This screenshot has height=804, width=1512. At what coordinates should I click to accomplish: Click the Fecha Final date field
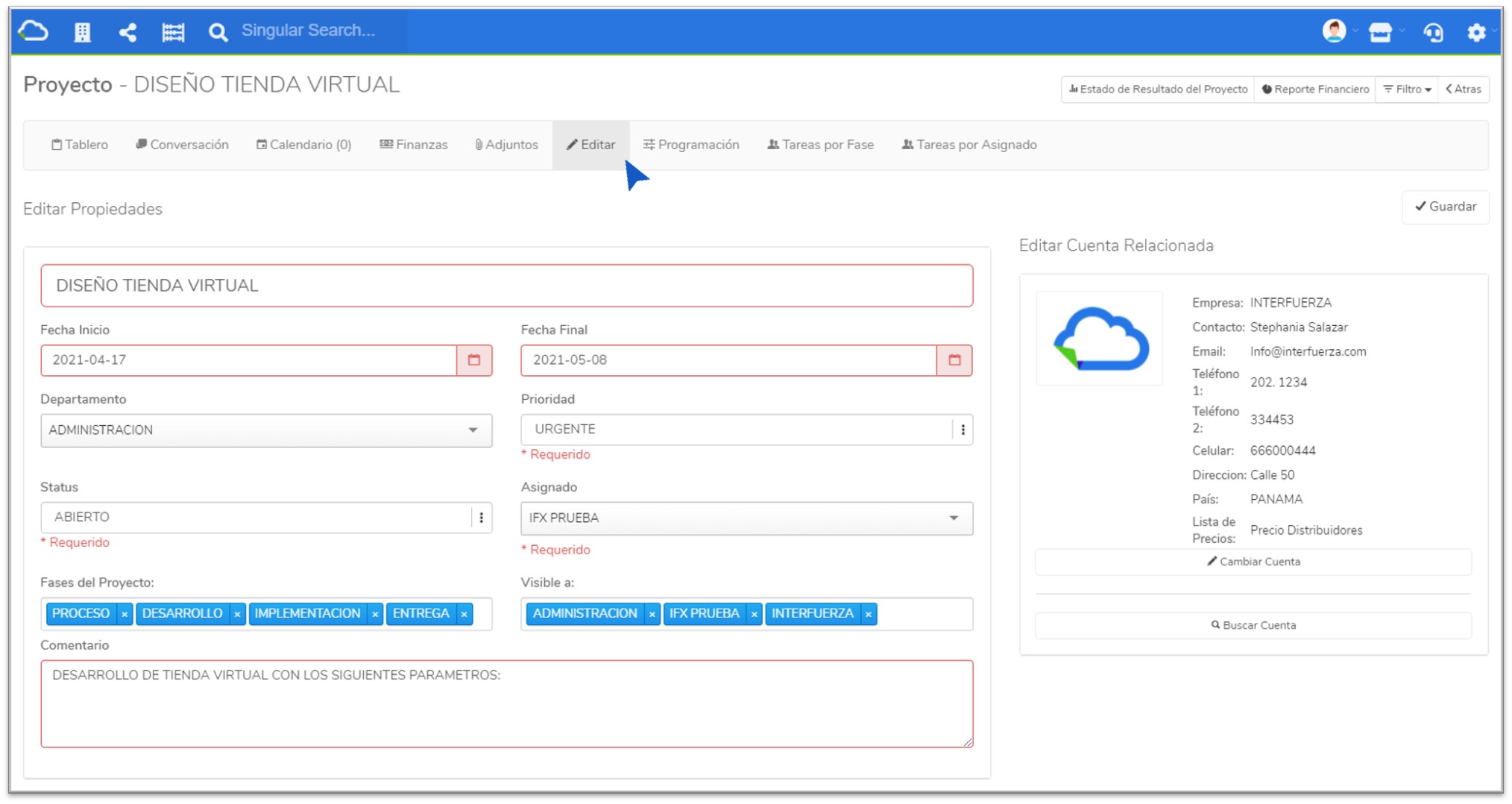[x=729, y=360]
